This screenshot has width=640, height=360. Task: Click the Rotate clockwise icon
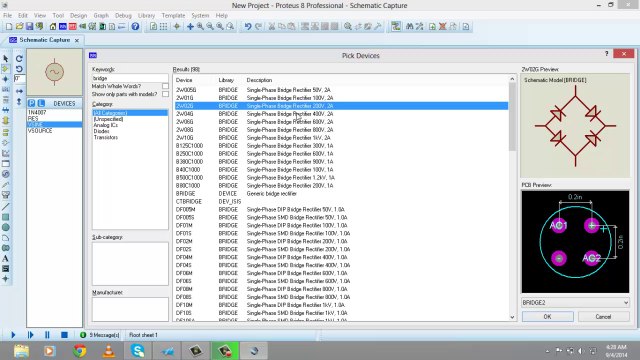pyautogui.click(x=19, y=59)
